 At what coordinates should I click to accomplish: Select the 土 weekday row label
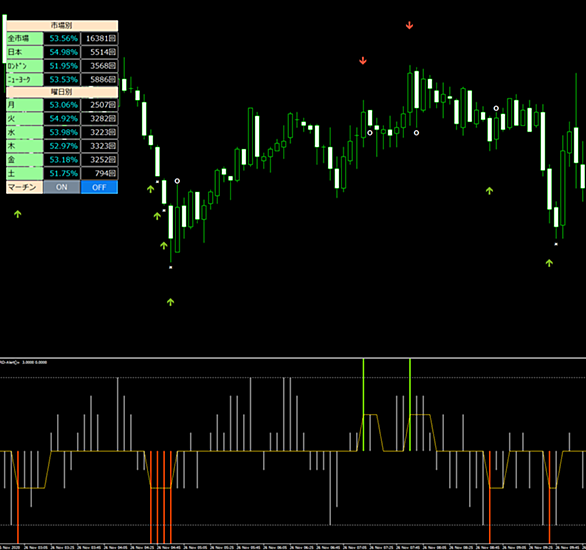pyautogui.click(x=24, y=173)
